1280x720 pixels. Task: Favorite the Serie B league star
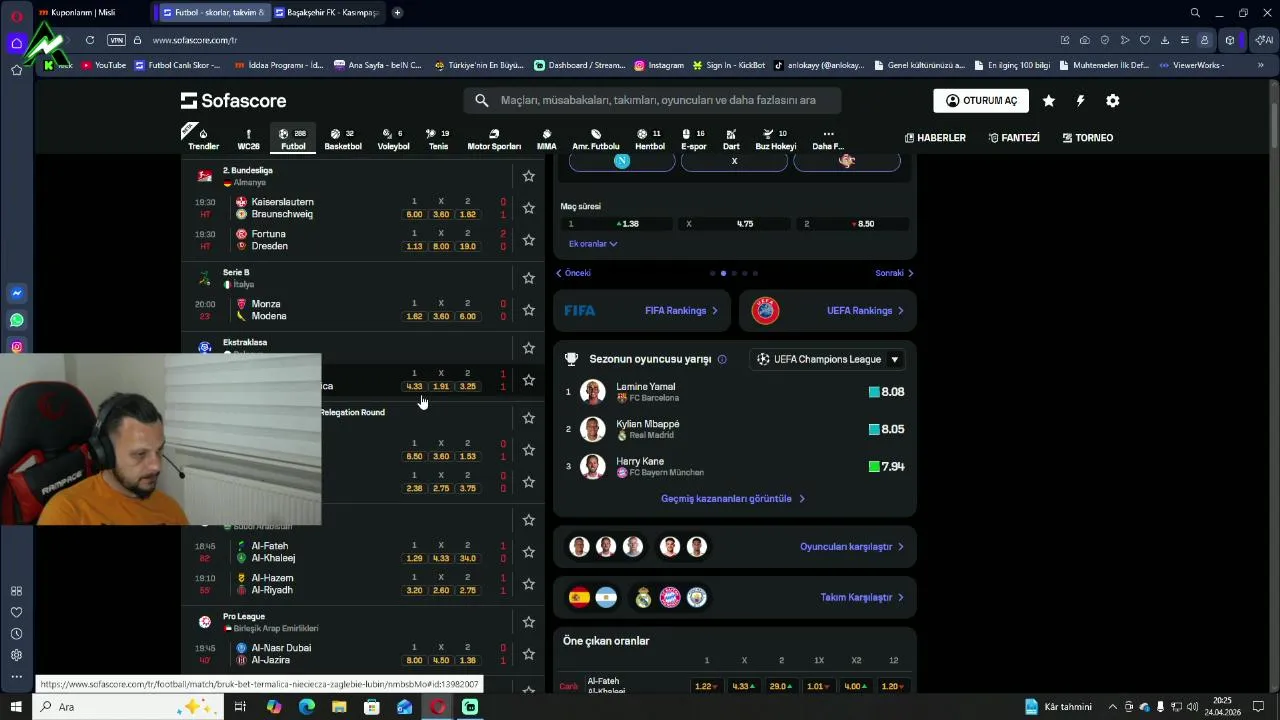529,278
